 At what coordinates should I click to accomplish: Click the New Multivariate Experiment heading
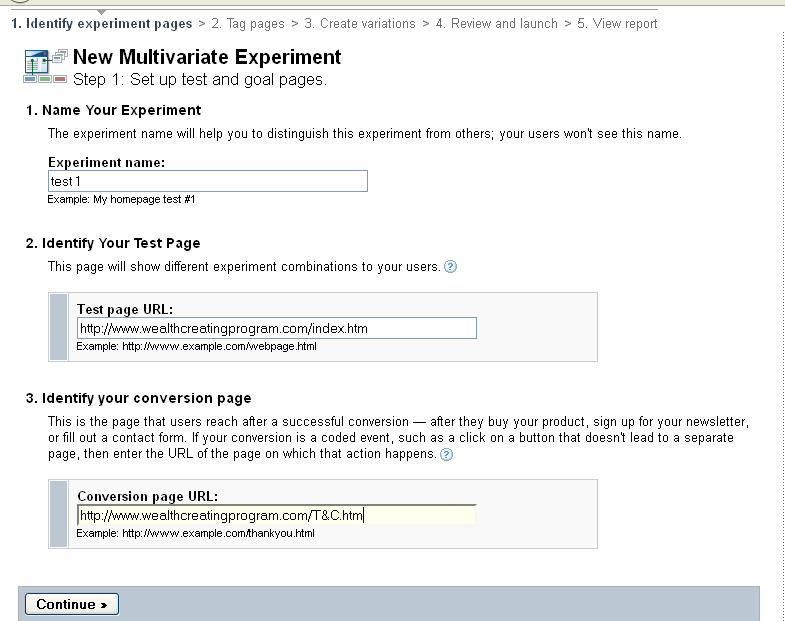point(207,57)
